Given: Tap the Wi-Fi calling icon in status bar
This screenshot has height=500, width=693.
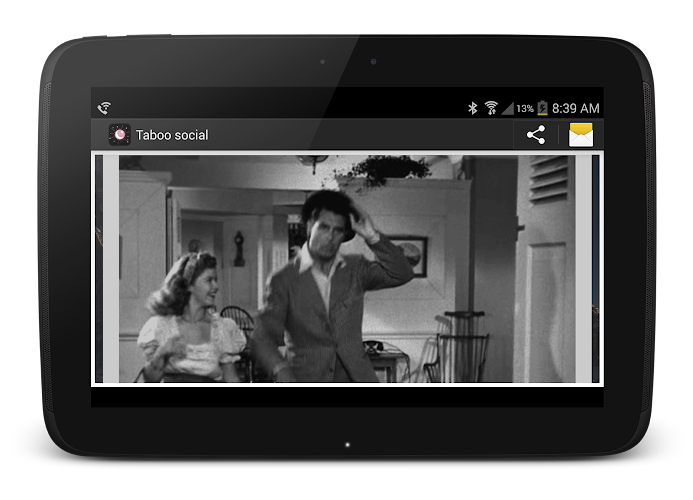Looking at the screenshot, I should tap(105, 108).
